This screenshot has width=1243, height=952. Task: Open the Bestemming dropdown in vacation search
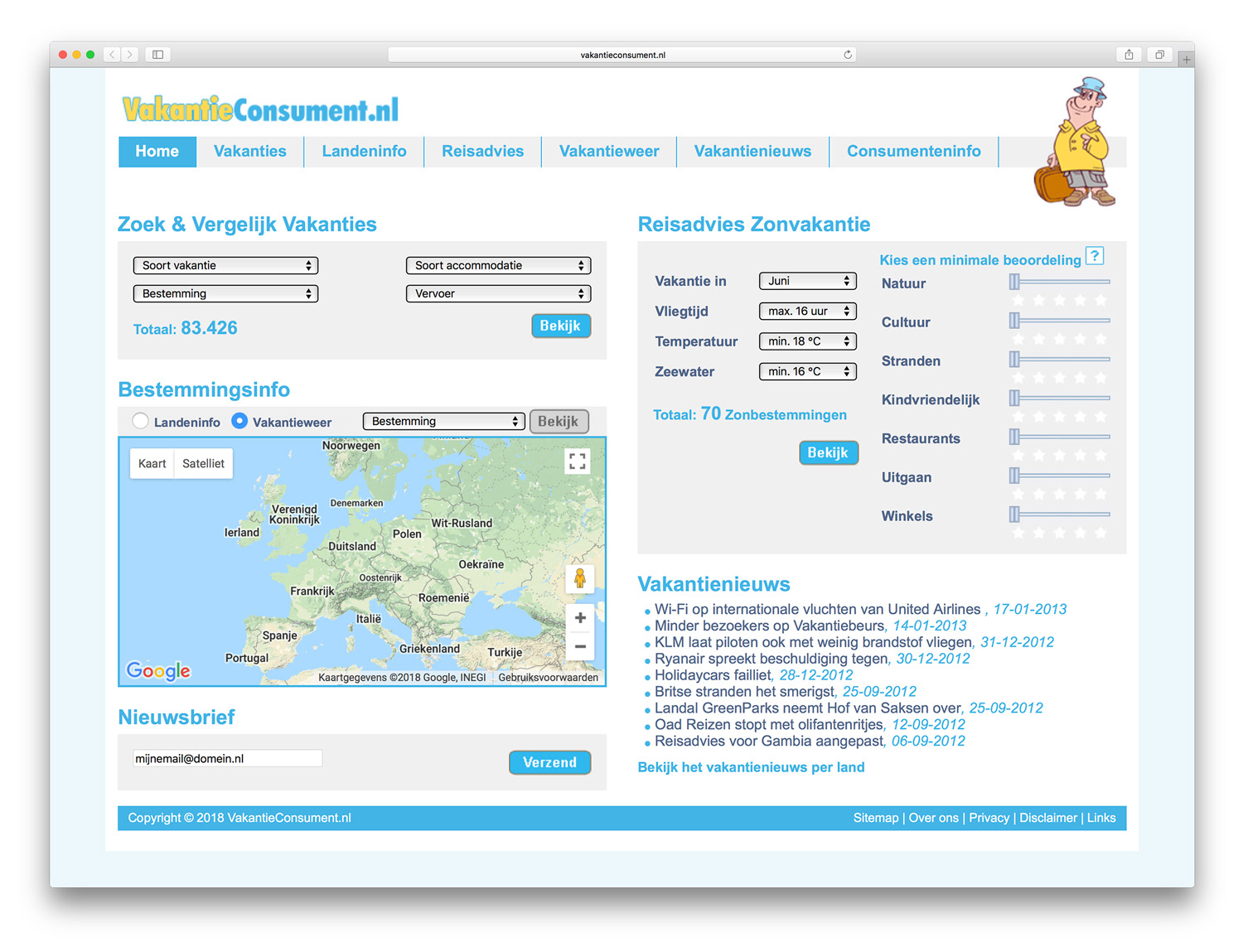tap(225, 293)
